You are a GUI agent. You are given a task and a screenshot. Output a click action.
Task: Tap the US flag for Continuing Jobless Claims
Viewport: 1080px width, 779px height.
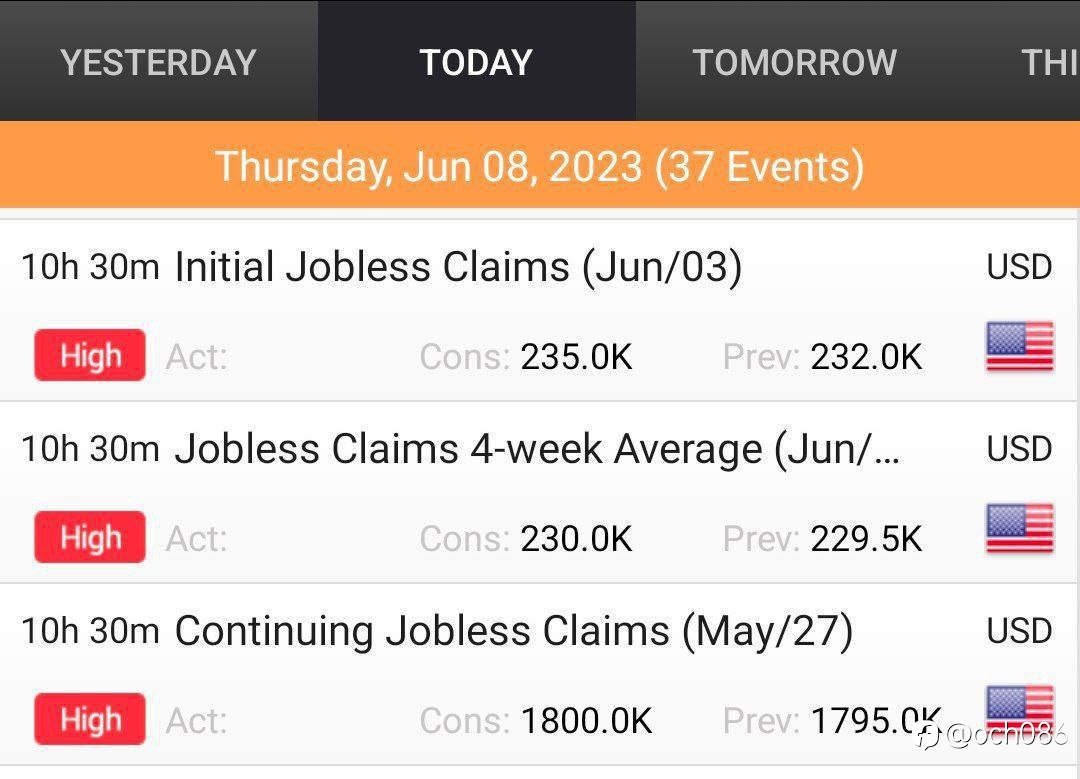click(x=1019, y=707)
